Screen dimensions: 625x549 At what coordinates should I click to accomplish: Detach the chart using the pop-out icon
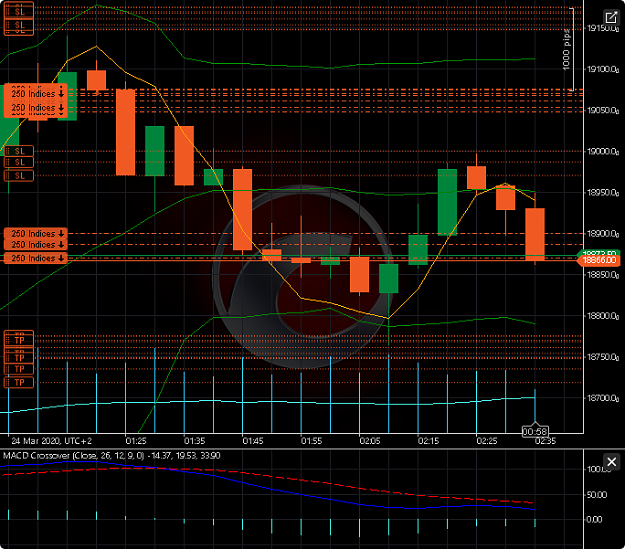[x=611, y=18]
